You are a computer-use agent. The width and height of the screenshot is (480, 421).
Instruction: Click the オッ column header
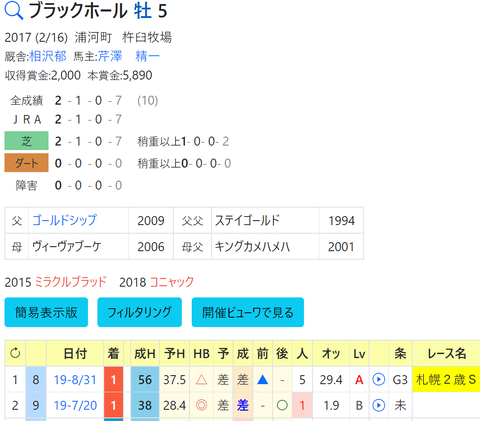click(x=331, y=353)
